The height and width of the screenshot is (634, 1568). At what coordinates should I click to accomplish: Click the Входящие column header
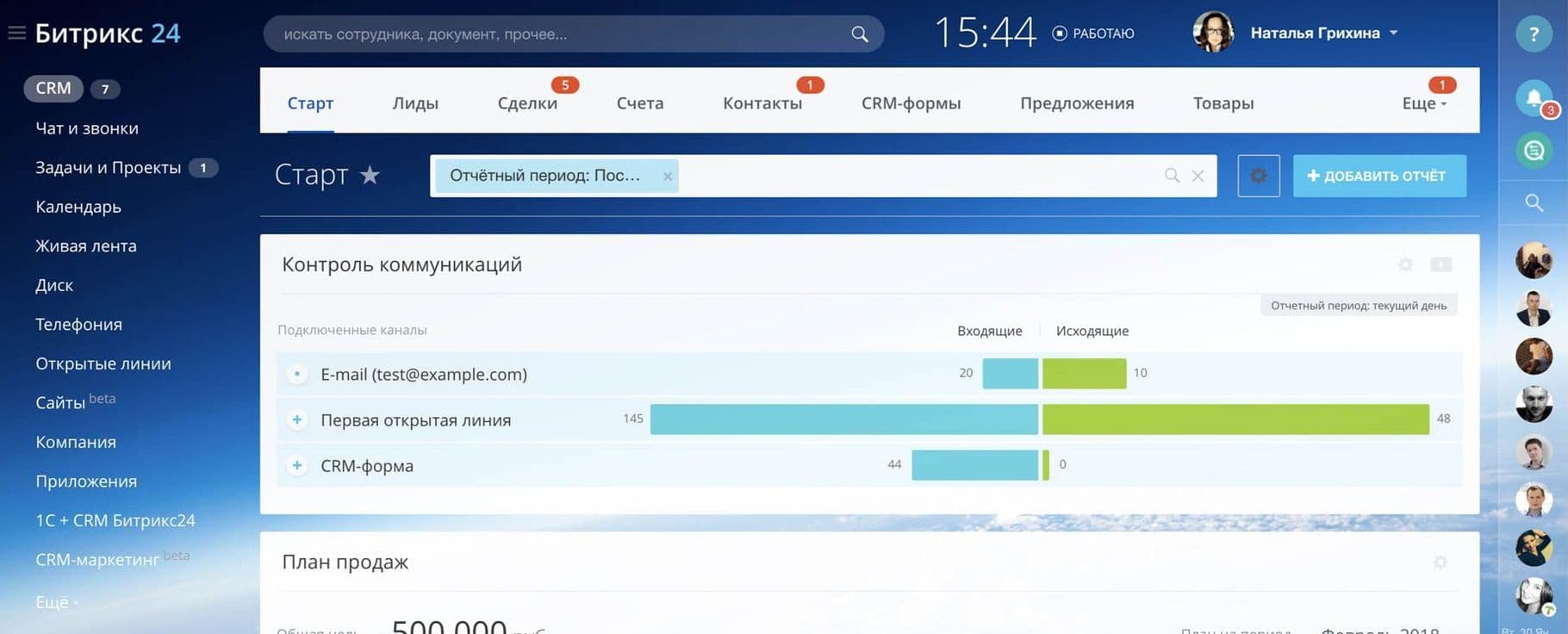990,331
